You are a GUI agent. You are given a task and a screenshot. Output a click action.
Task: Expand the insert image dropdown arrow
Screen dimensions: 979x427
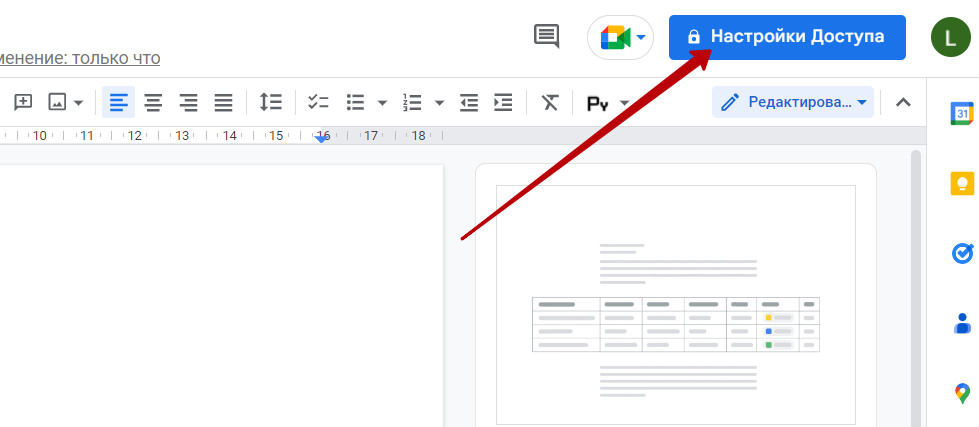tap(79, 103)
